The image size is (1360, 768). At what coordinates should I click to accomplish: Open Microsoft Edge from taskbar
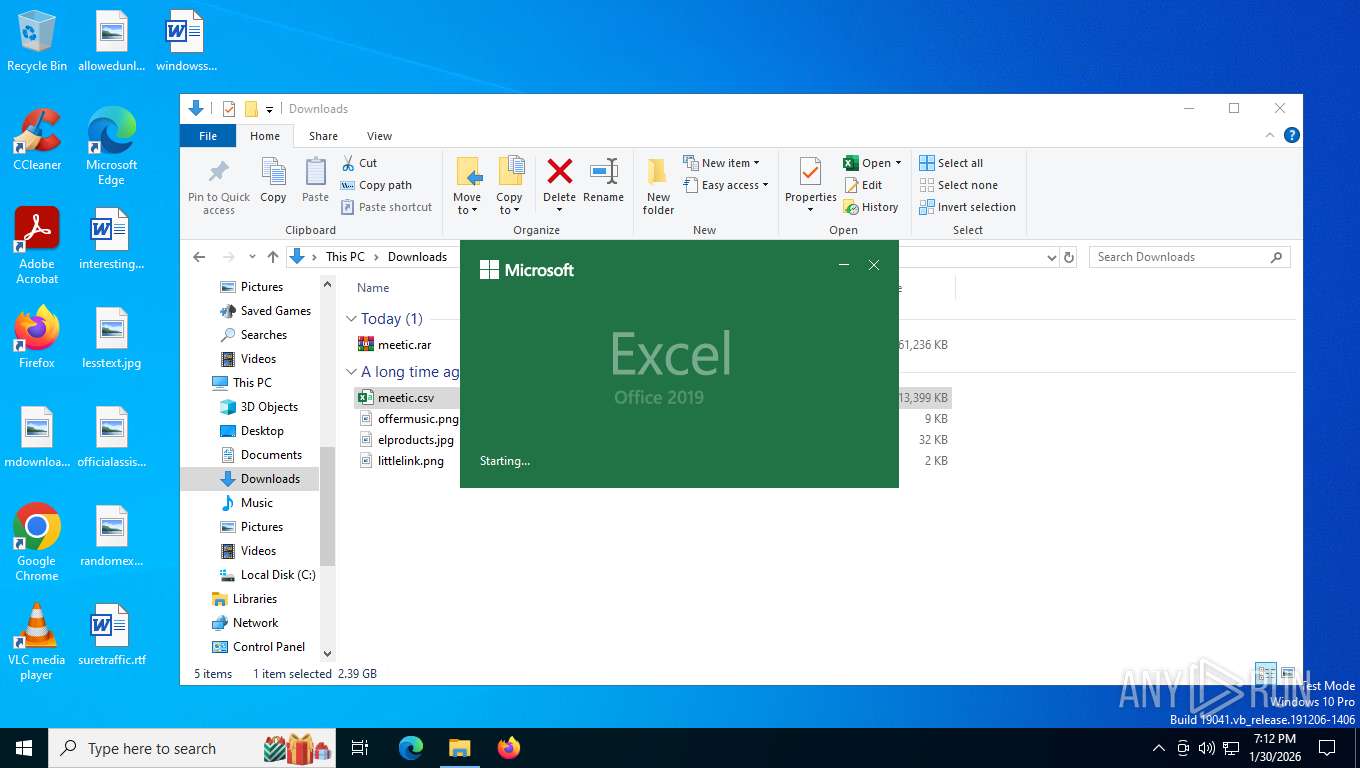click(411, 748)
